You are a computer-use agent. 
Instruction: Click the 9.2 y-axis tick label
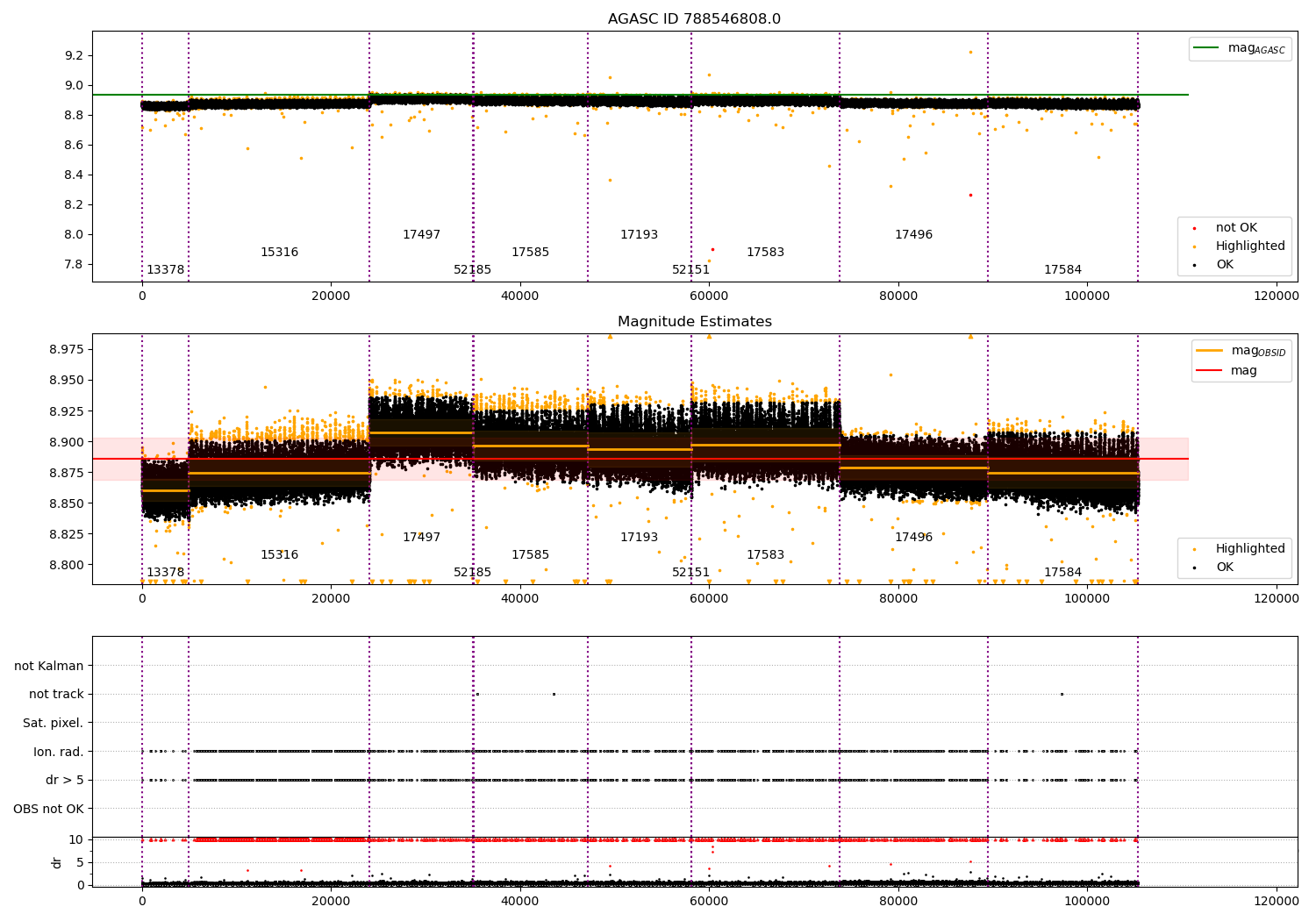pos(74,55)
